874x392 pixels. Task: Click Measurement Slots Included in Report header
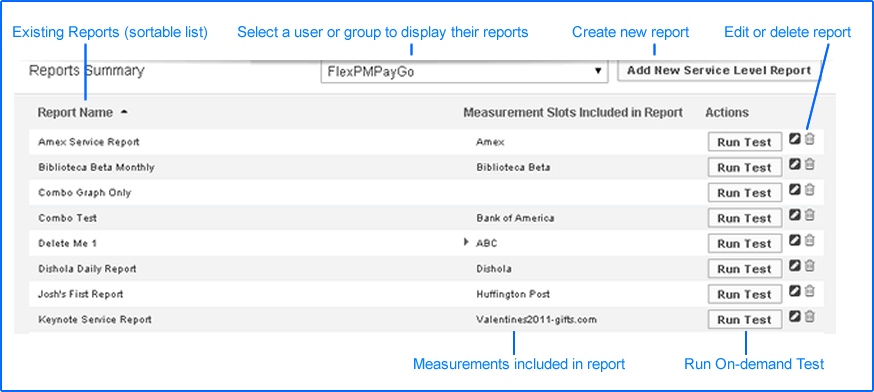tap(573, 113)
